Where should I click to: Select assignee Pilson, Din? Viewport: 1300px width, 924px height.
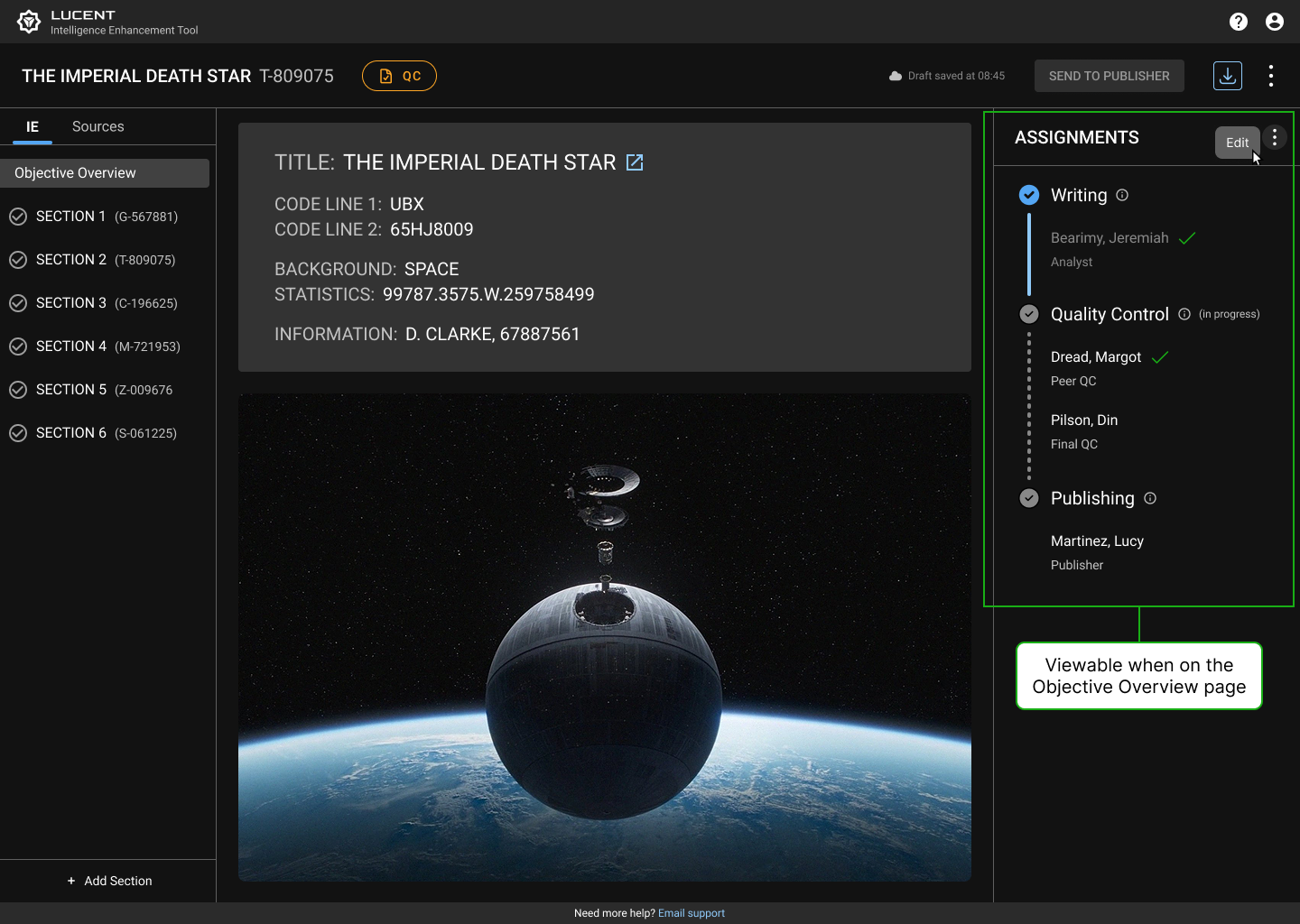[x=1084, y=420]
